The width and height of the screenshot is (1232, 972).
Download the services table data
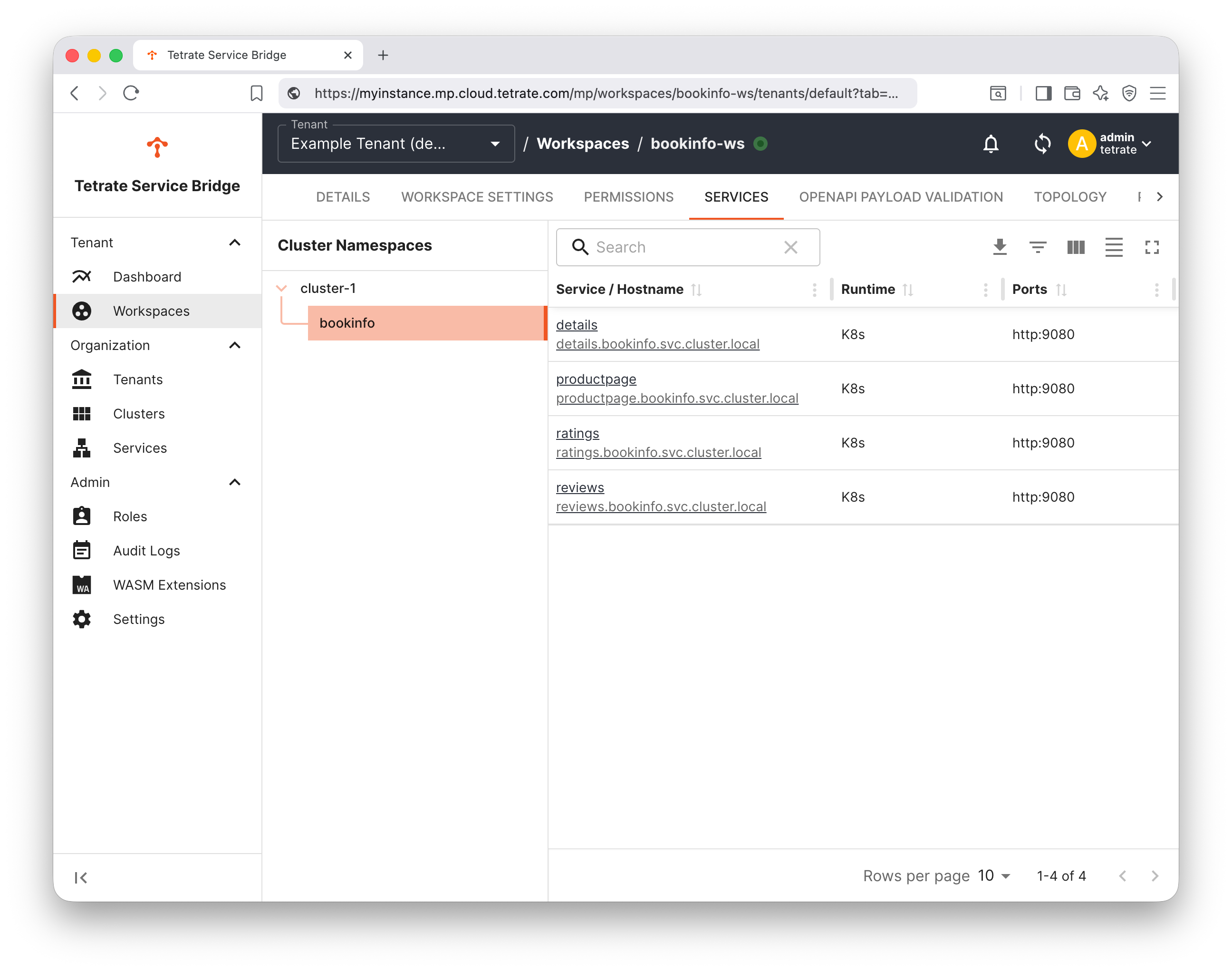click(x=1000, y=247)
